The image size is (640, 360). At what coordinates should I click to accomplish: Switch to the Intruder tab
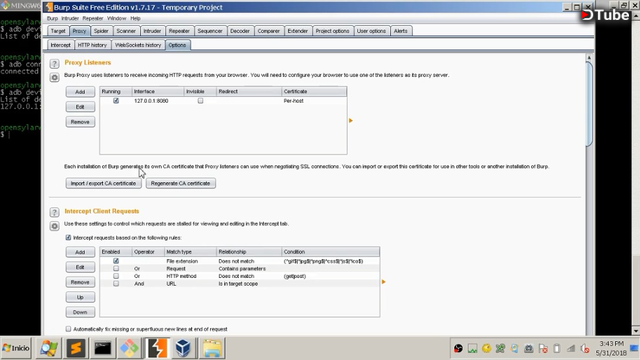(152, 31)
